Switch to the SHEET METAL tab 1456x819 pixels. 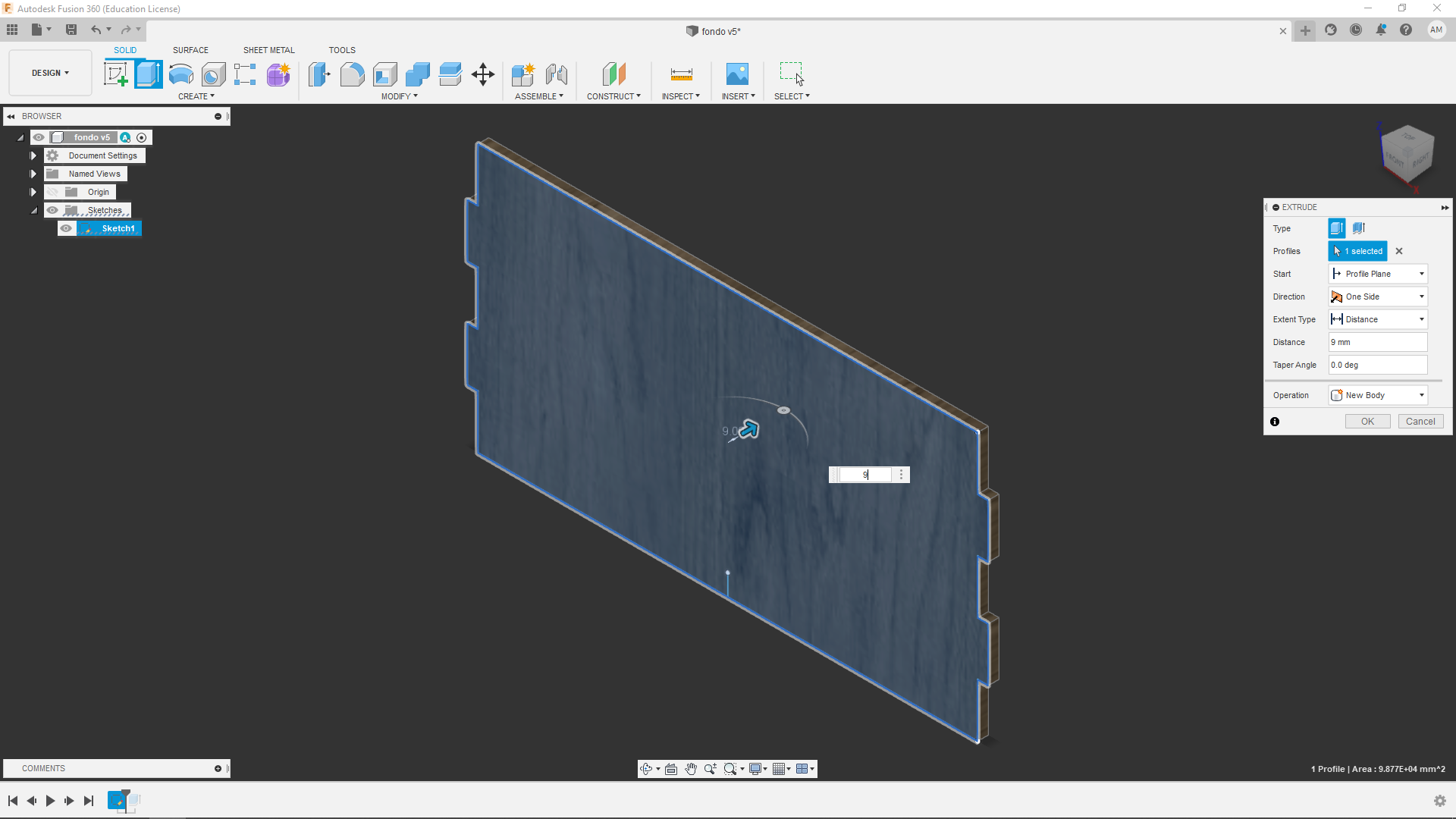point(268,50)
